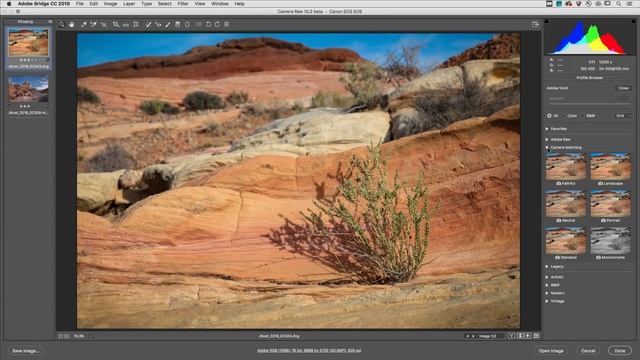Select the Straighten tool
This screenshot has height=360, width=640.
coord(126,24)
